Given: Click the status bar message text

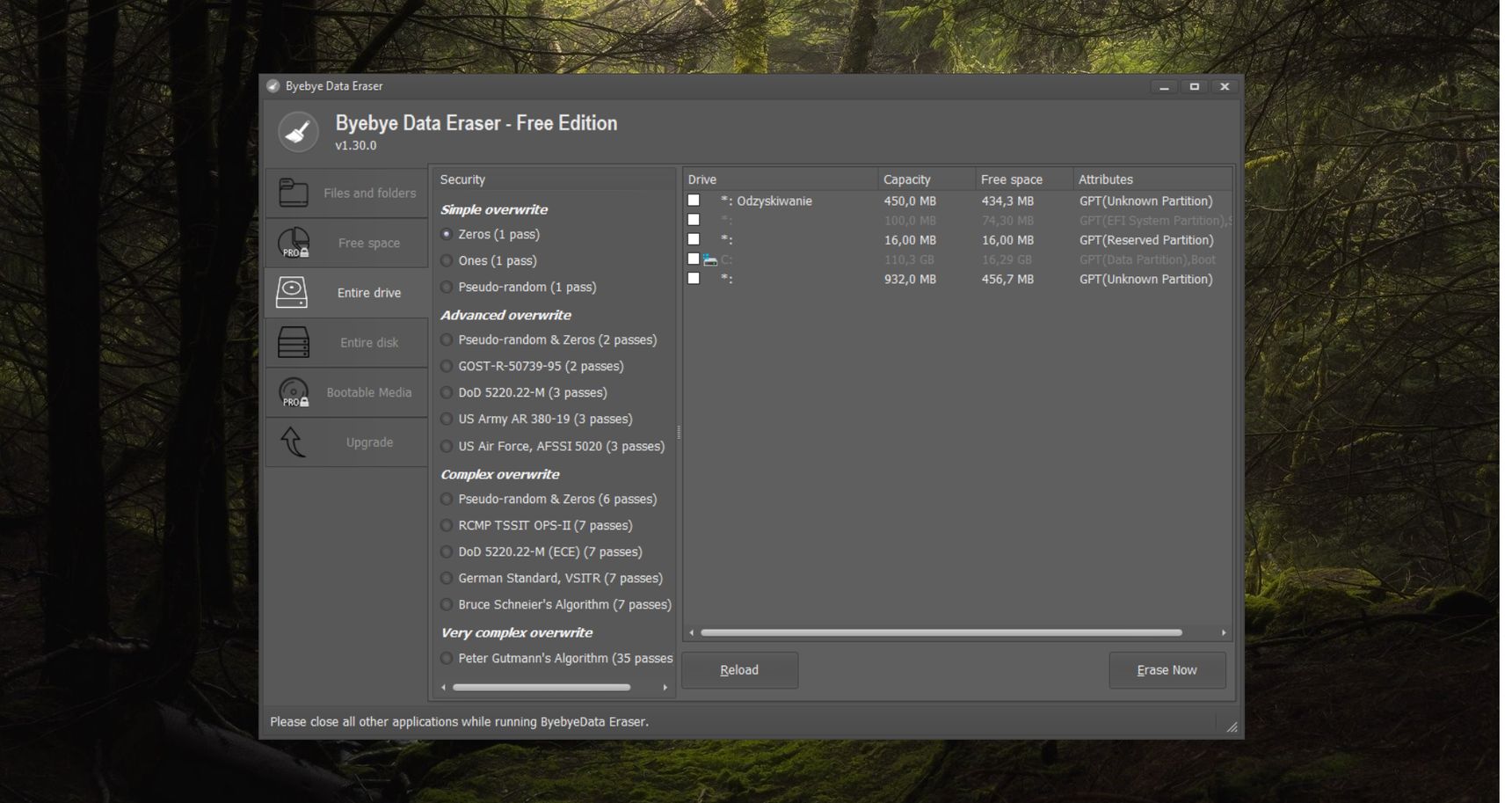Looking at the screenshot, I should click(x=459, y=722).
